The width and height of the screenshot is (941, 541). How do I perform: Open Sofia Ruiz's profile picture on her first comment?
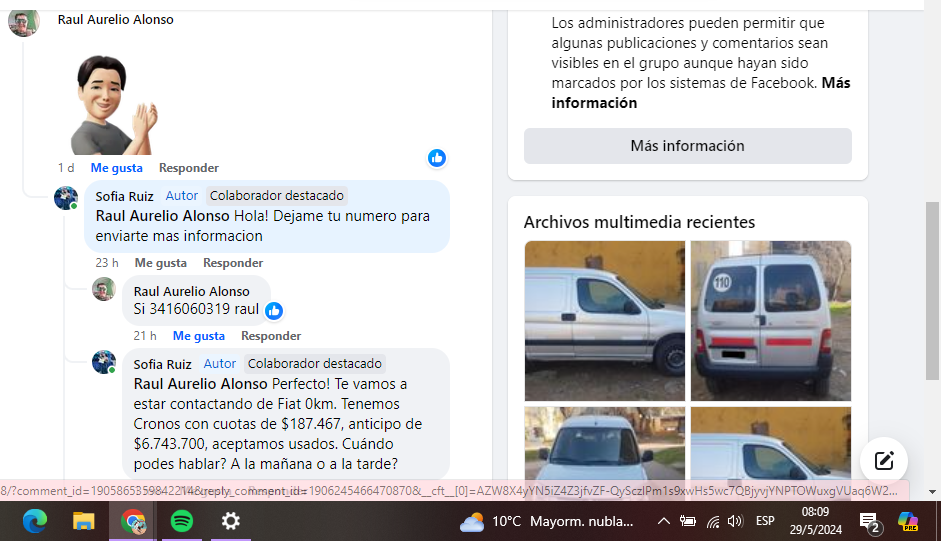coord(66,198)
